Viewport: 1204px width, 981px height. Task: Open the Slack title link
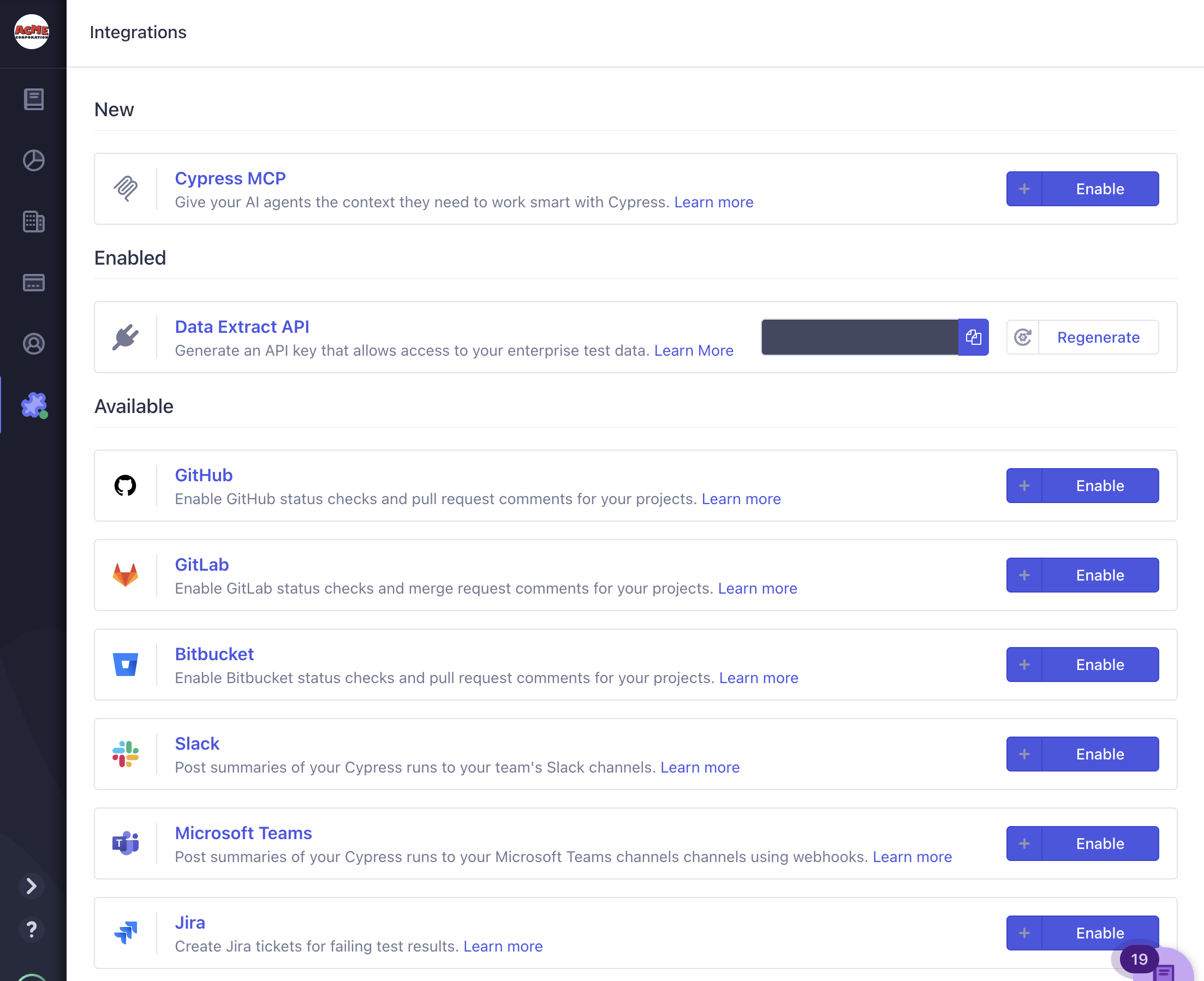196,744
